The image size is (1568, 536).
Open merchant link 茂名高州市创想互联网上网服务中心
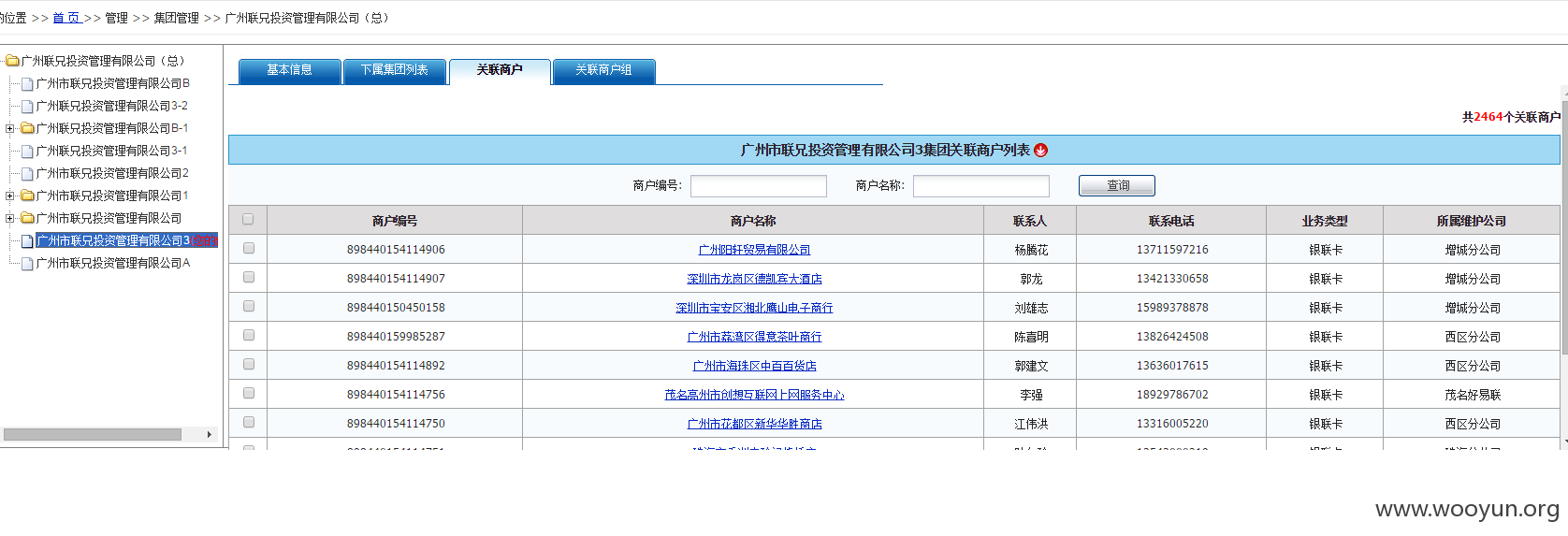[754, 395]
